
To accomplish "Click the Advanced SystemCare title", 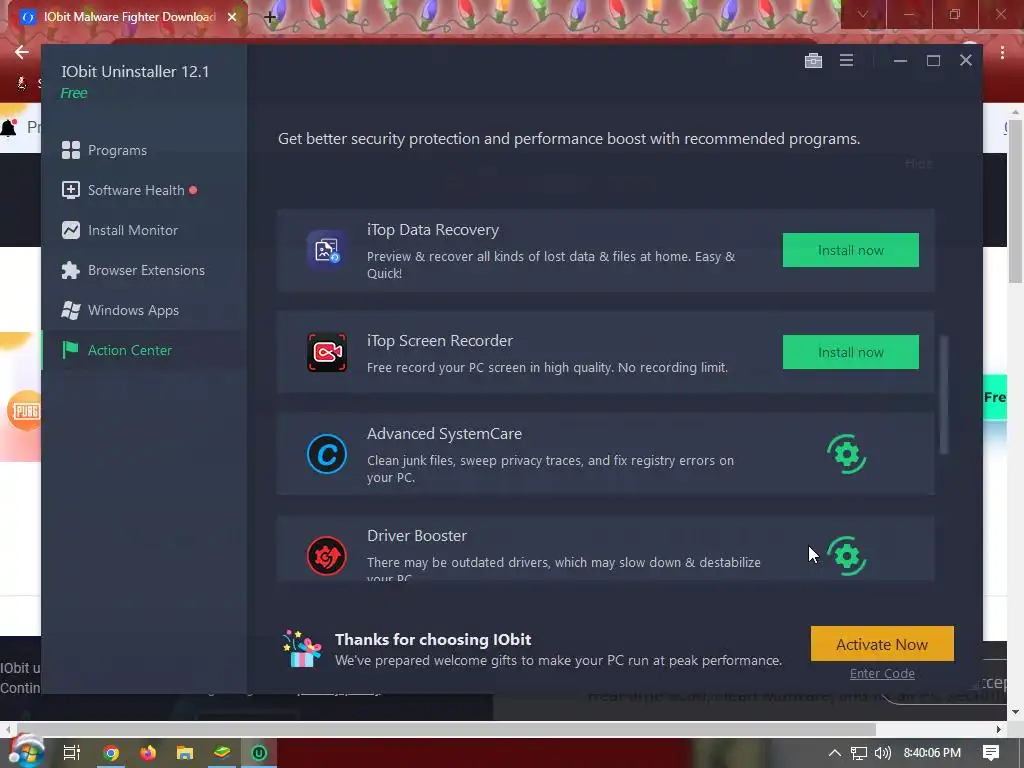I will click(444, 434).
